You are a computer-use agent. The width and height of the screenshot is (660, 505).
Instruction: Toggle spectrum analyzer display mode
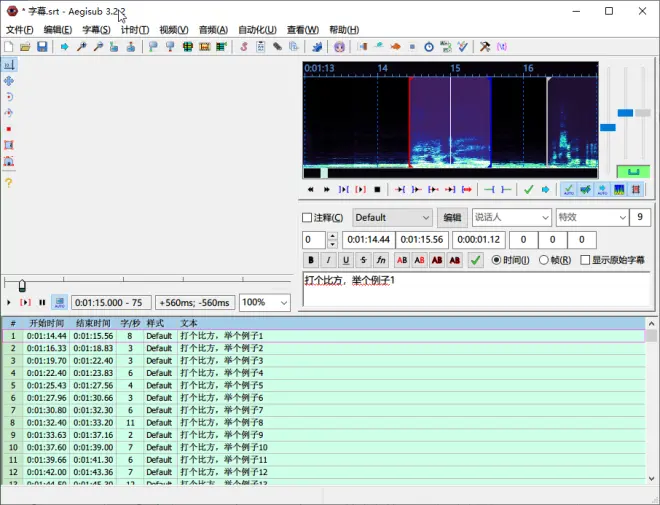[619, 190]
